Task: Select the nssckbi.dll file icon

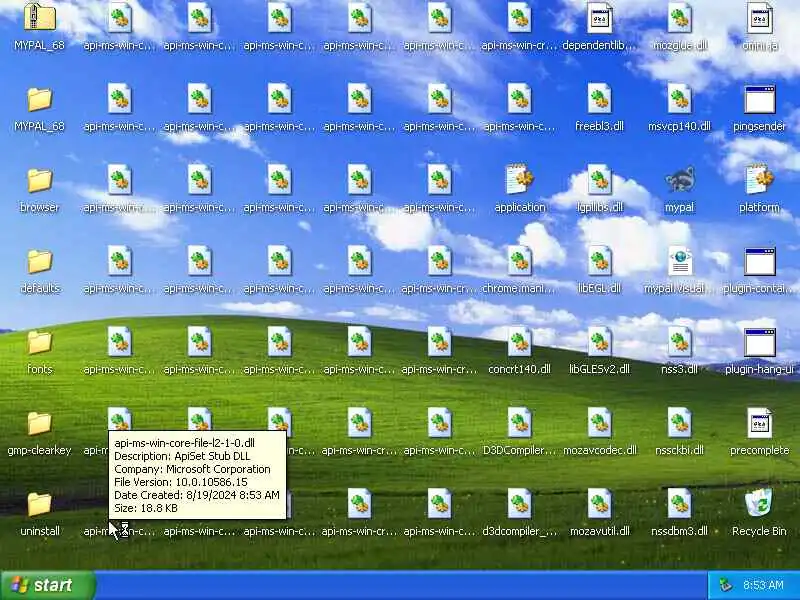Action: pyautogui.click(x=680, y=423)
